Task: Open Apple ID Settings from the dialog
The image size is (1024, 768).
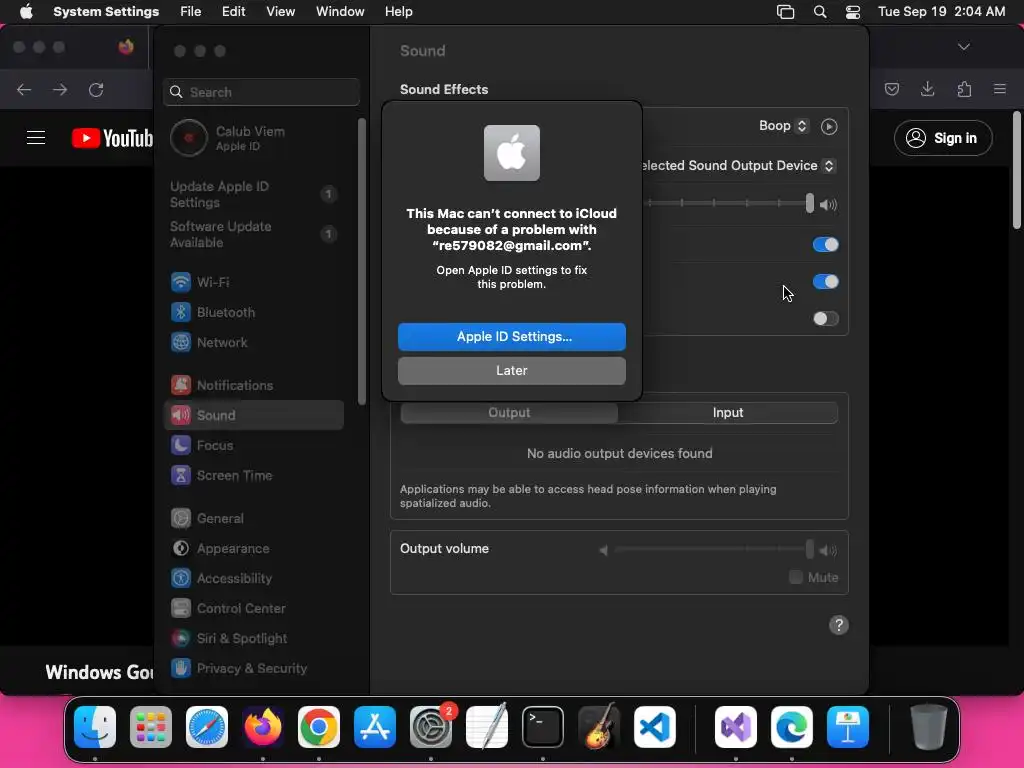Action: [x=511, y=336]
